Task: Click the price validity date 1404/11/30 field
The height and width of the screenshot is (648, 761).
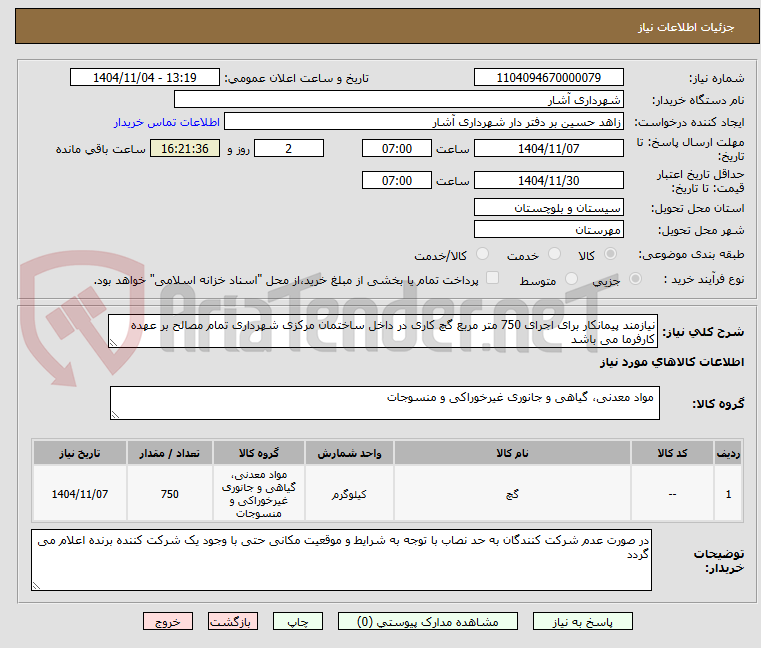Action: [548, 181]
